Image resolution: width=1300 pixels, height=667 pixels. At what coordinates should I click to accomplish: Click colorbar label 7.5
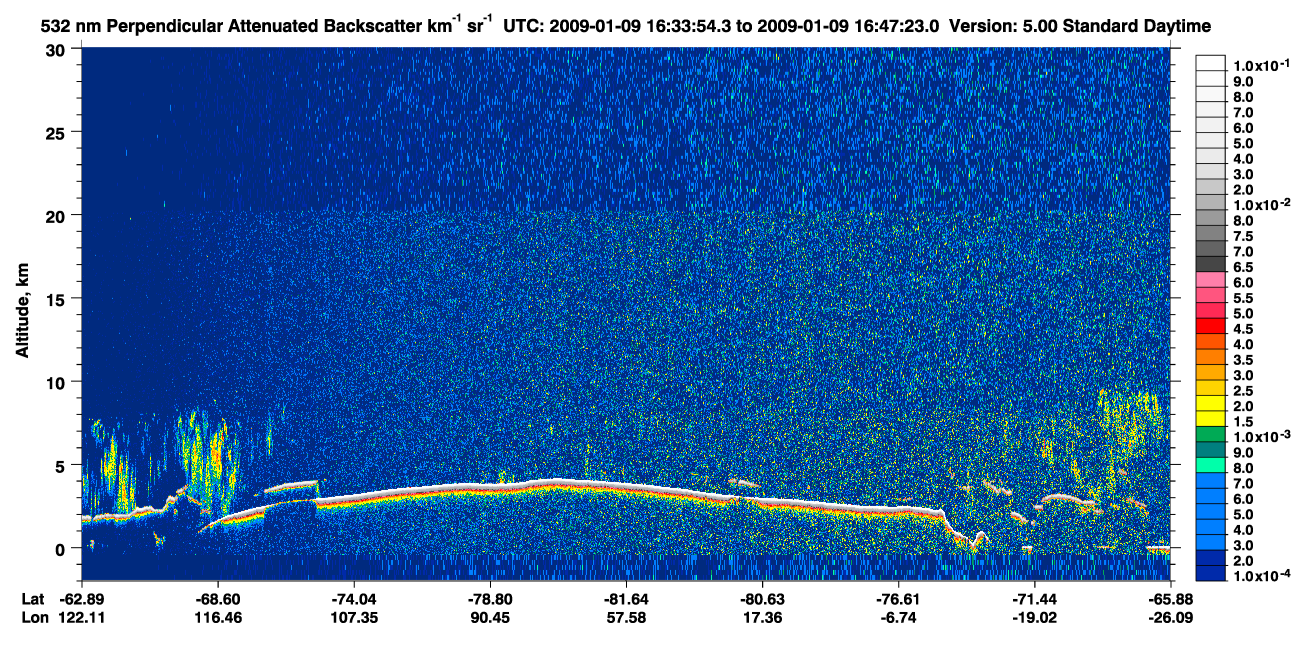(x=1245, y=236)
